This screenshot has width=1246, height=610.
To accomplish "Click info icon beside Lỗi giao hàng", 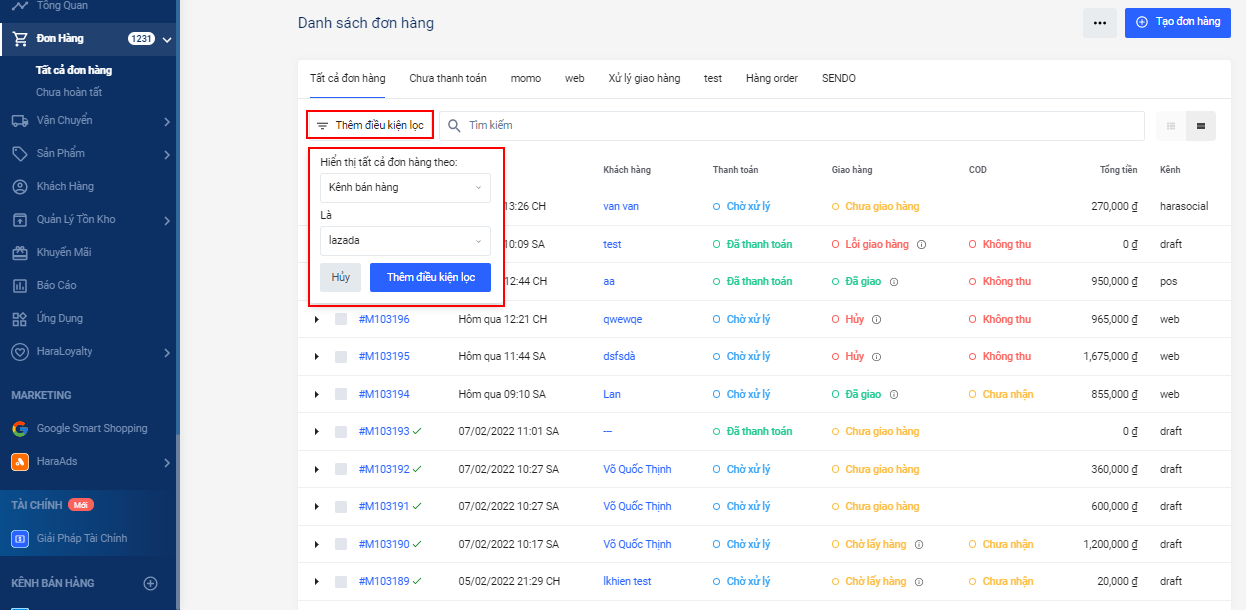I will [922, 244].
